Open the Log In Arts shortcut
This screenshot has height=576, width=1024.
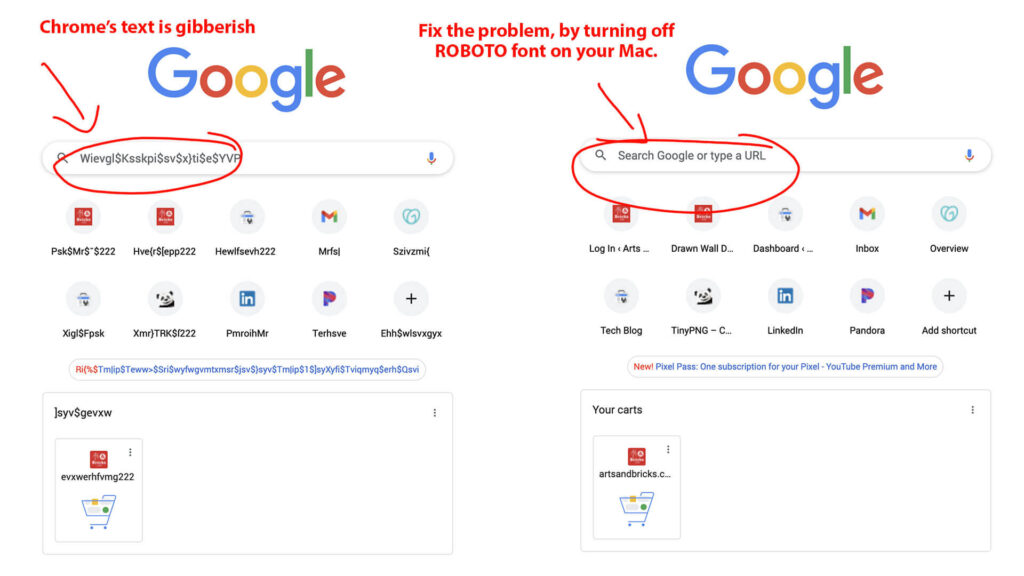tap(620, 213)
